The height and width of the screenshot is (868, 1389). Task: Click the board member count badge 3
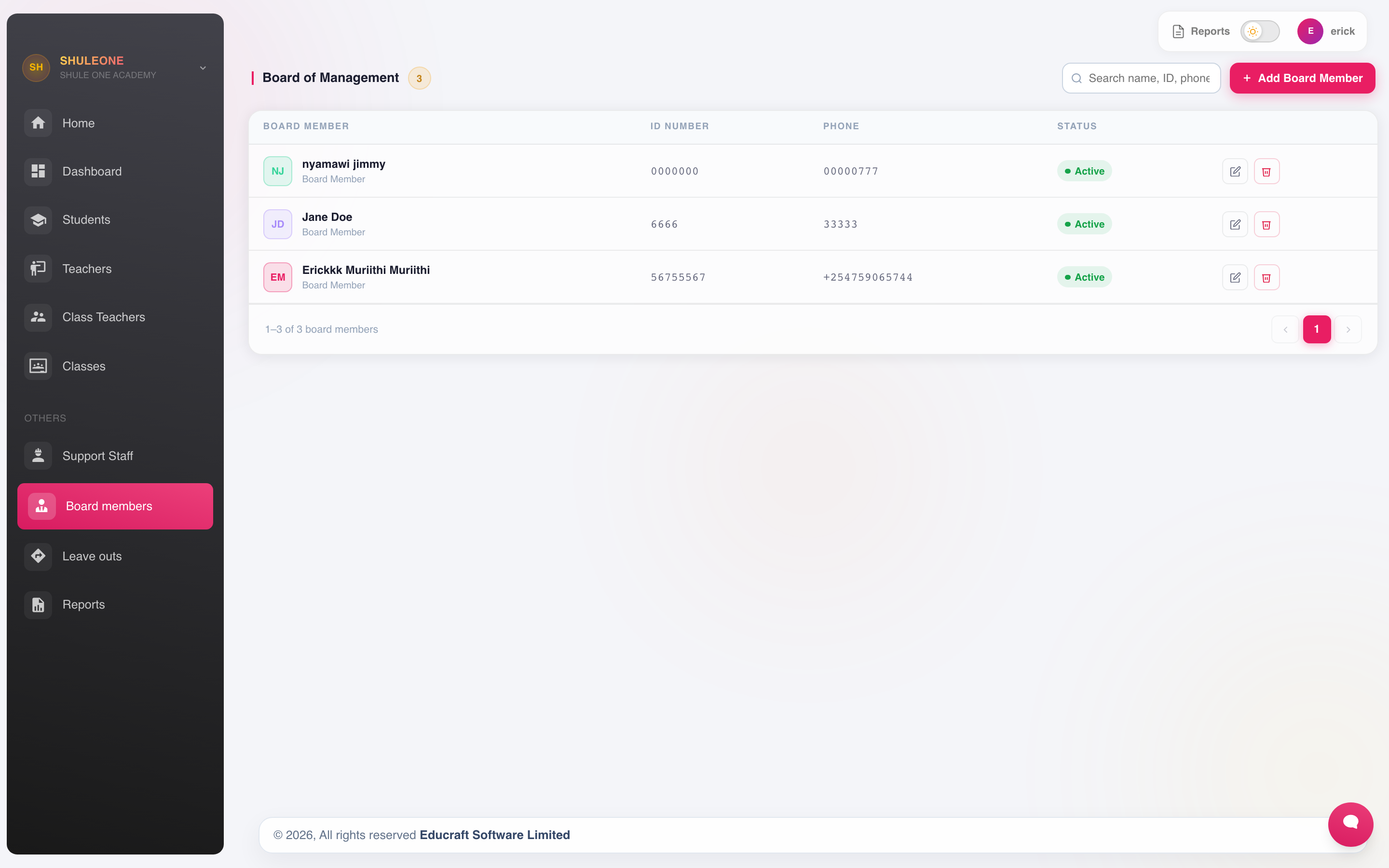420,78
